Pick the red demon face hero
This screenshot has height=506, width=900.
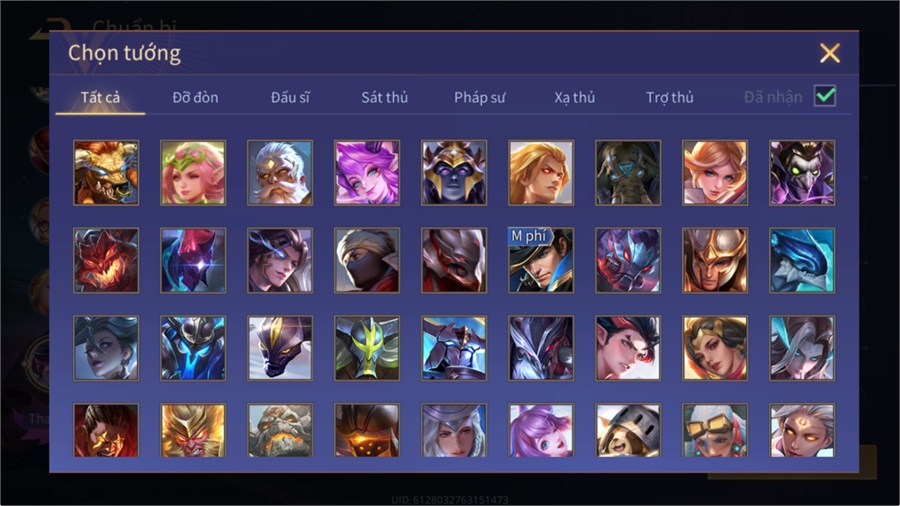click(x=106, y=260)
